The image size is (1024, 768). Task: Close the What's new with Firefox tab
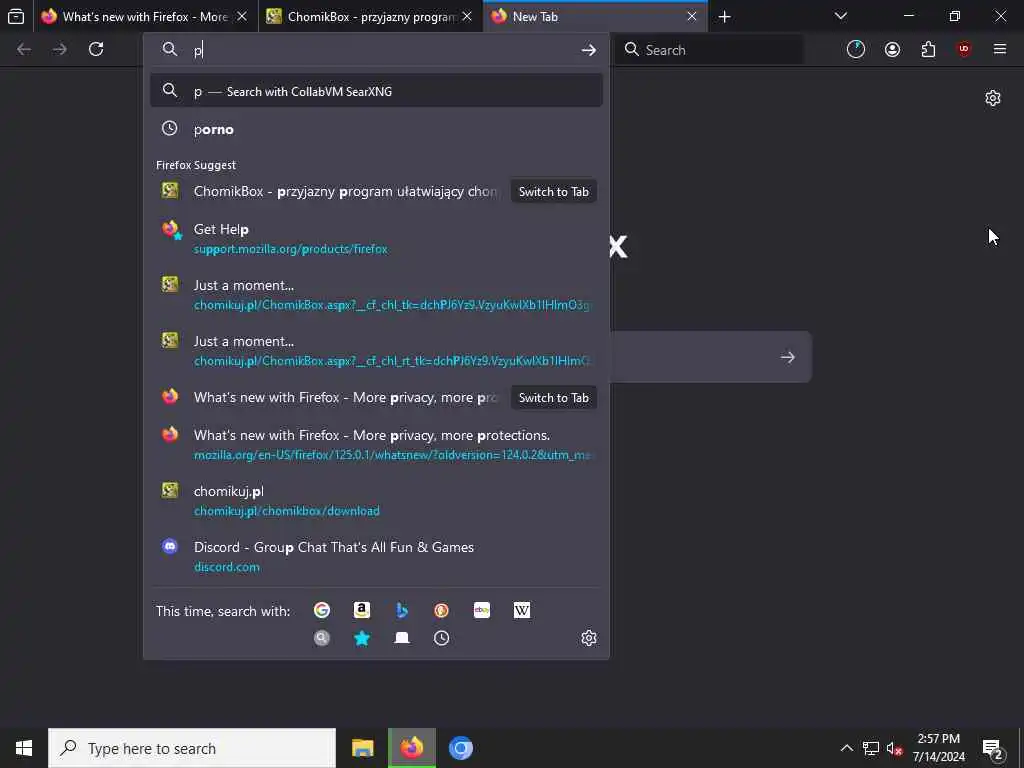(x=242, y=16)
